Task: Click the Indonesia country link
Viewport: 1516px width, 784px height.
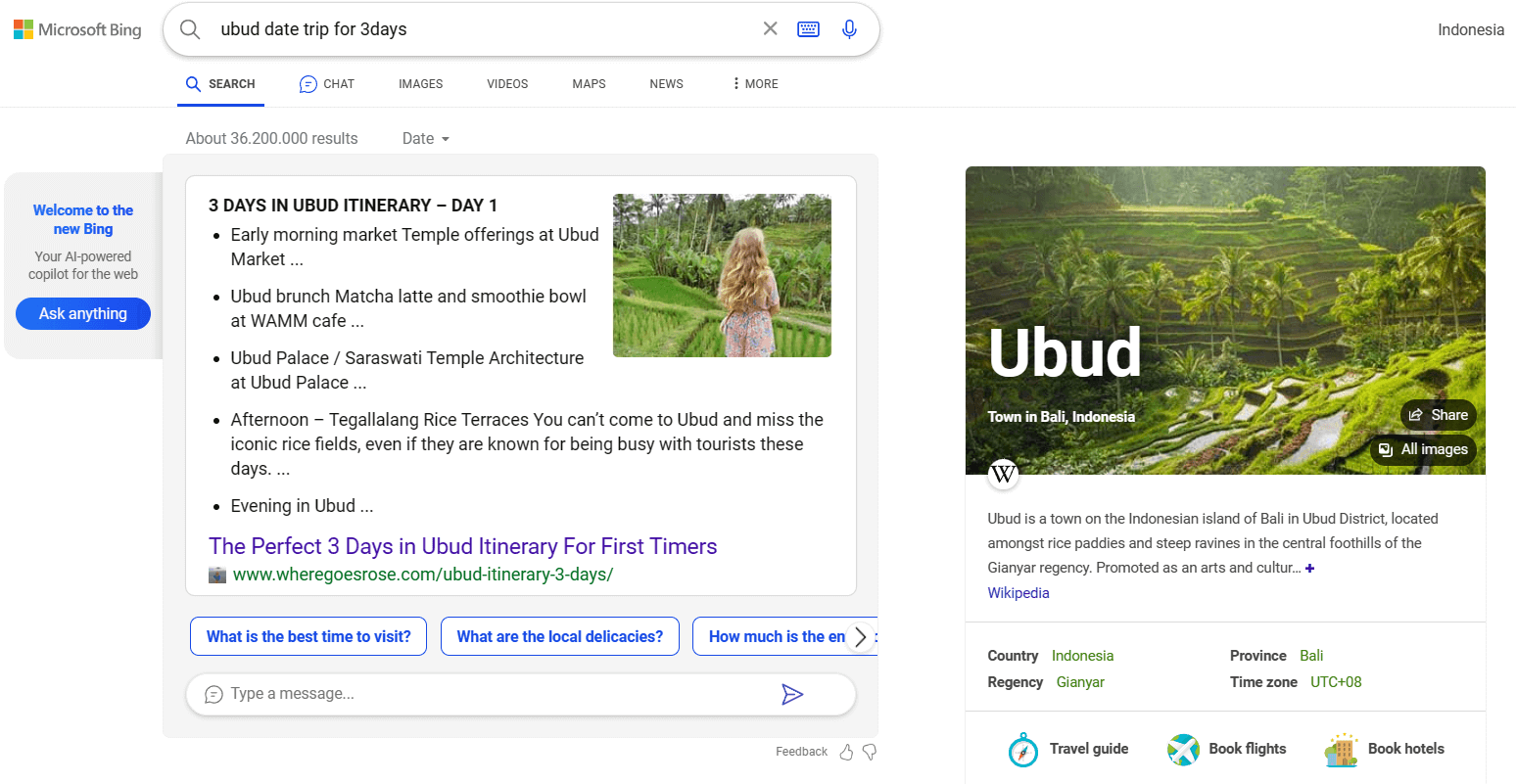Action: [1082, 656]
